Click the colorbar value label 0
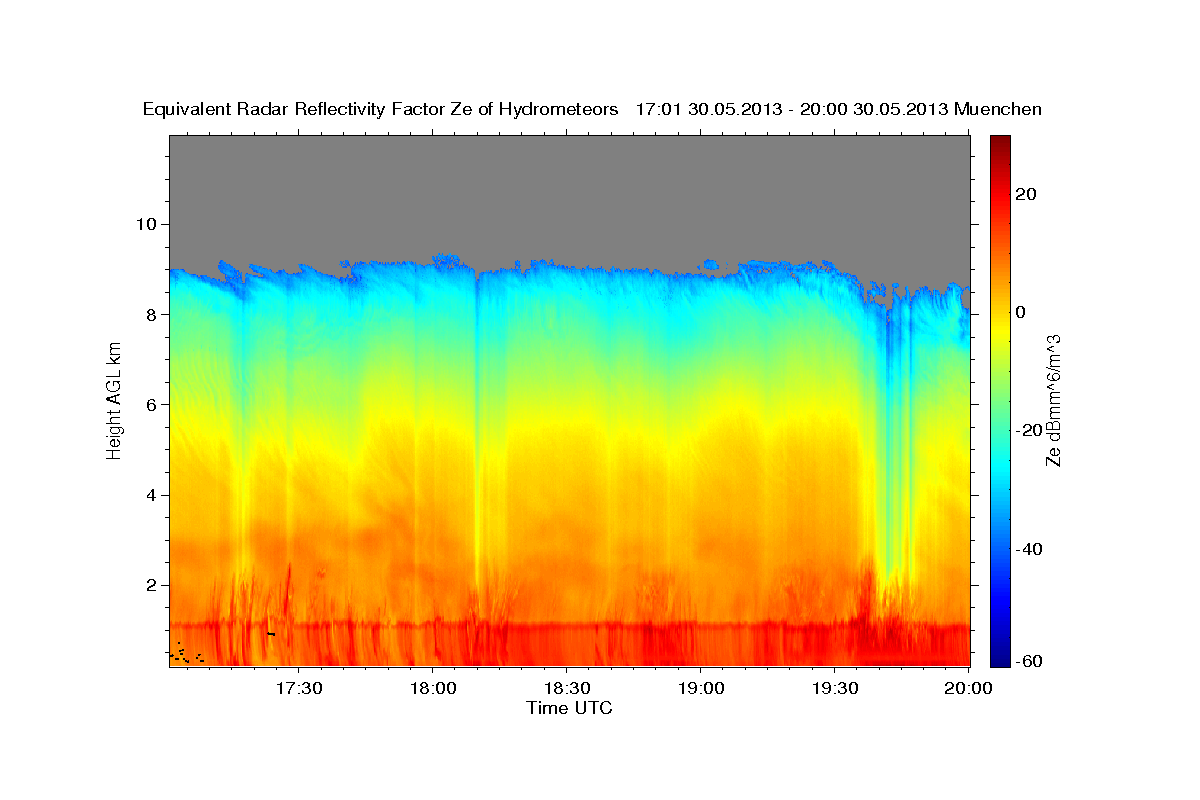 pyautogui.click(x=1022, y=312)
